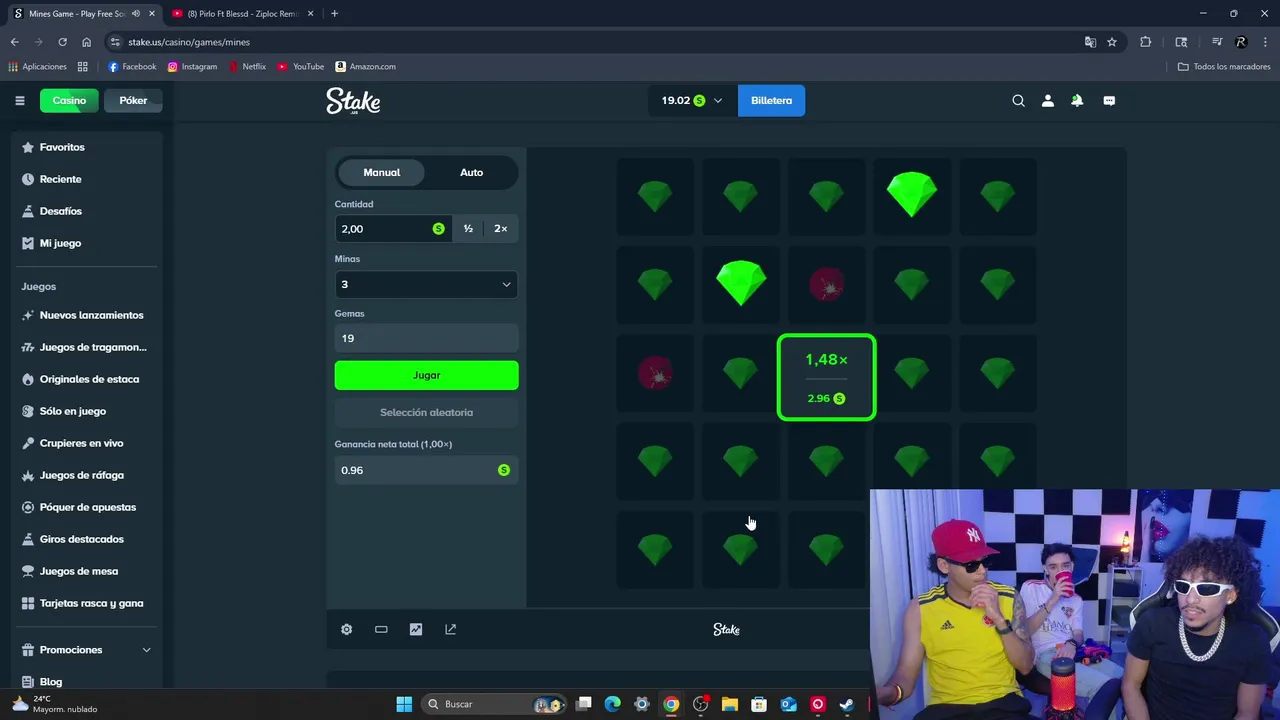This screenshot has width=1280, height=720.
Task: Open Chrome extensions puzzle icon
Action: click(1145, 42)
